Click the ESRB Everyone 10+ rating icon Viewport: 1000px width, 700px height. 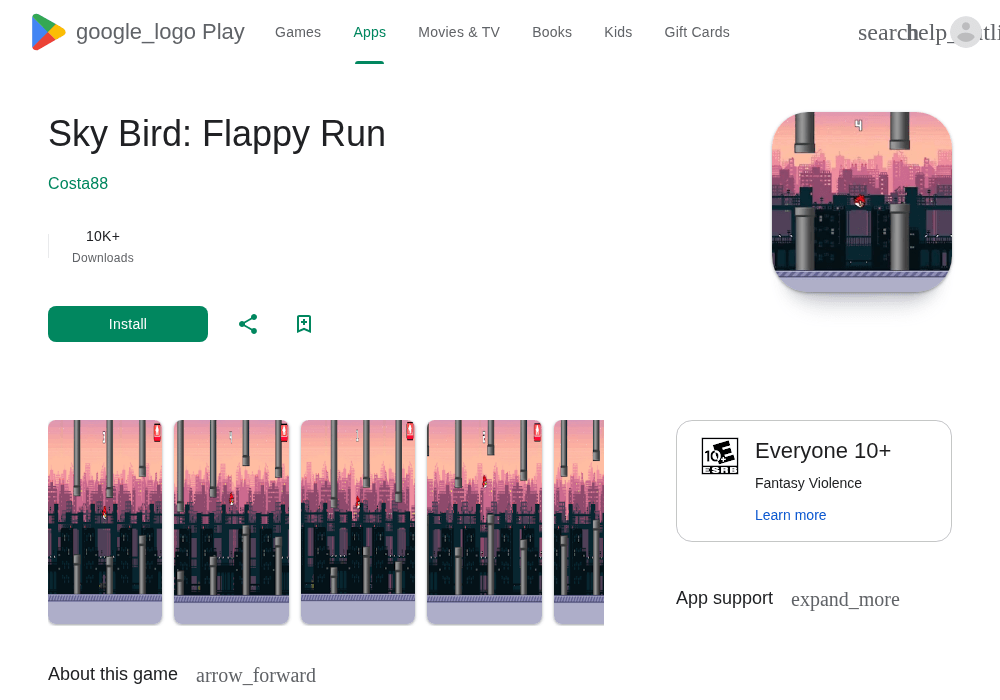coord(720,456)
